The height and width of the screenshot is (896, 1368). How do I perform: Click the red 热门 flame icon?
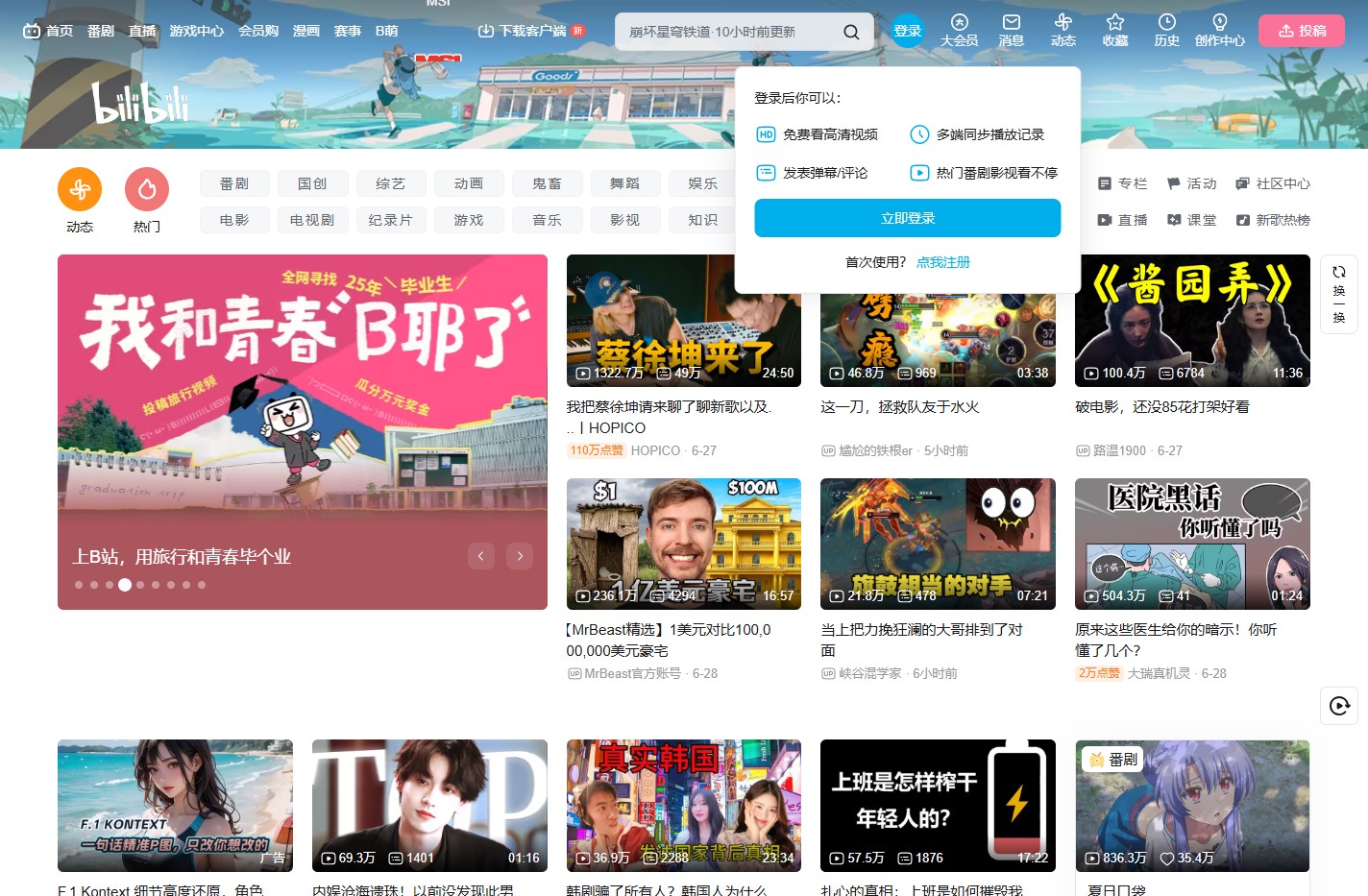click(x=147, y=189)
